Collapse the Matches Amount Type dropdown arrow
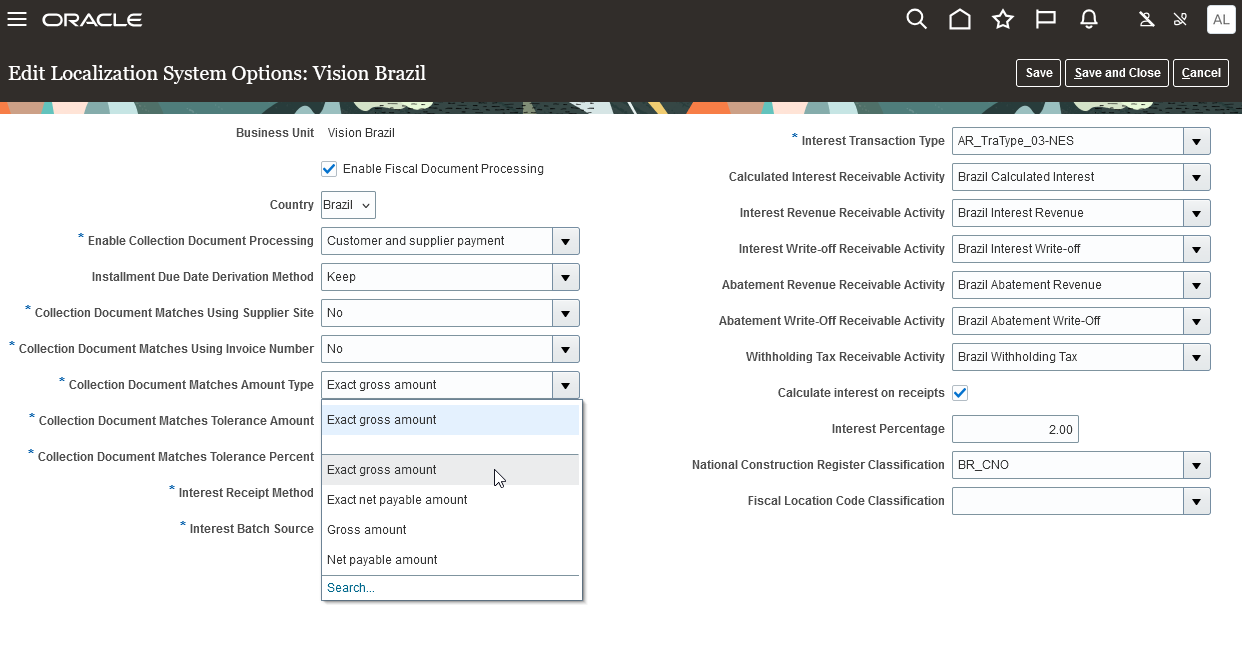Viewport: 1242px width, 649px height. click(x=566, y=385)
